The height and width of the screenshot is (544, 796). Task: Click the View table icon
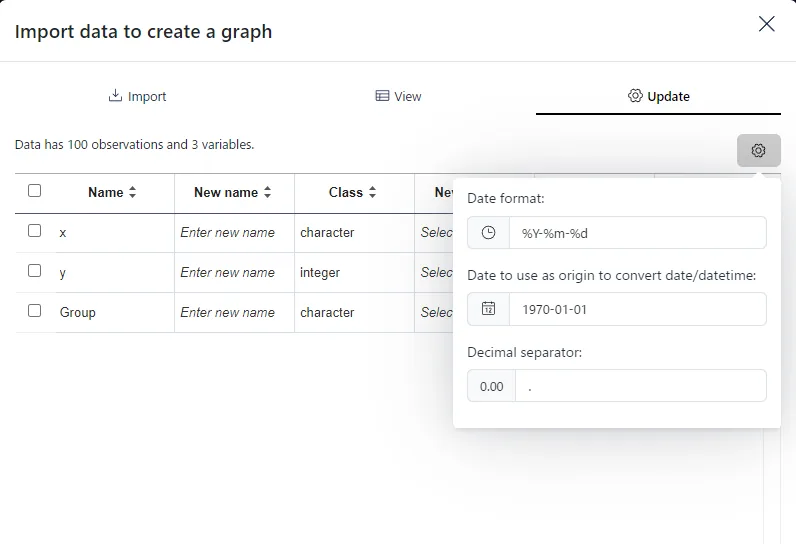tap(382, 95)
